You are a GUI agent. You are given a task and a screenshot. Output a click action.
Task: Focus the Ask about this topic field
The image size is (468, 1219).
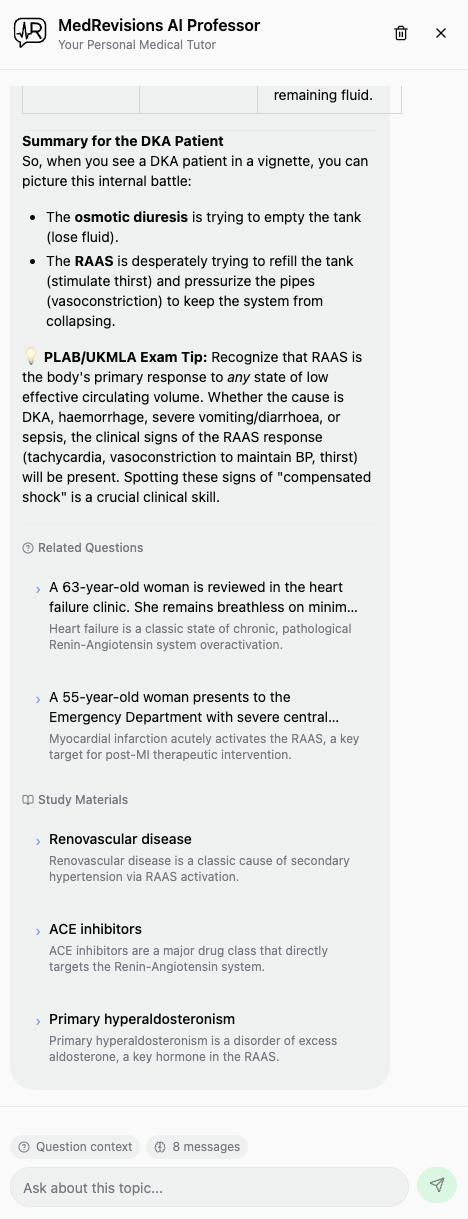[210, 1187]
